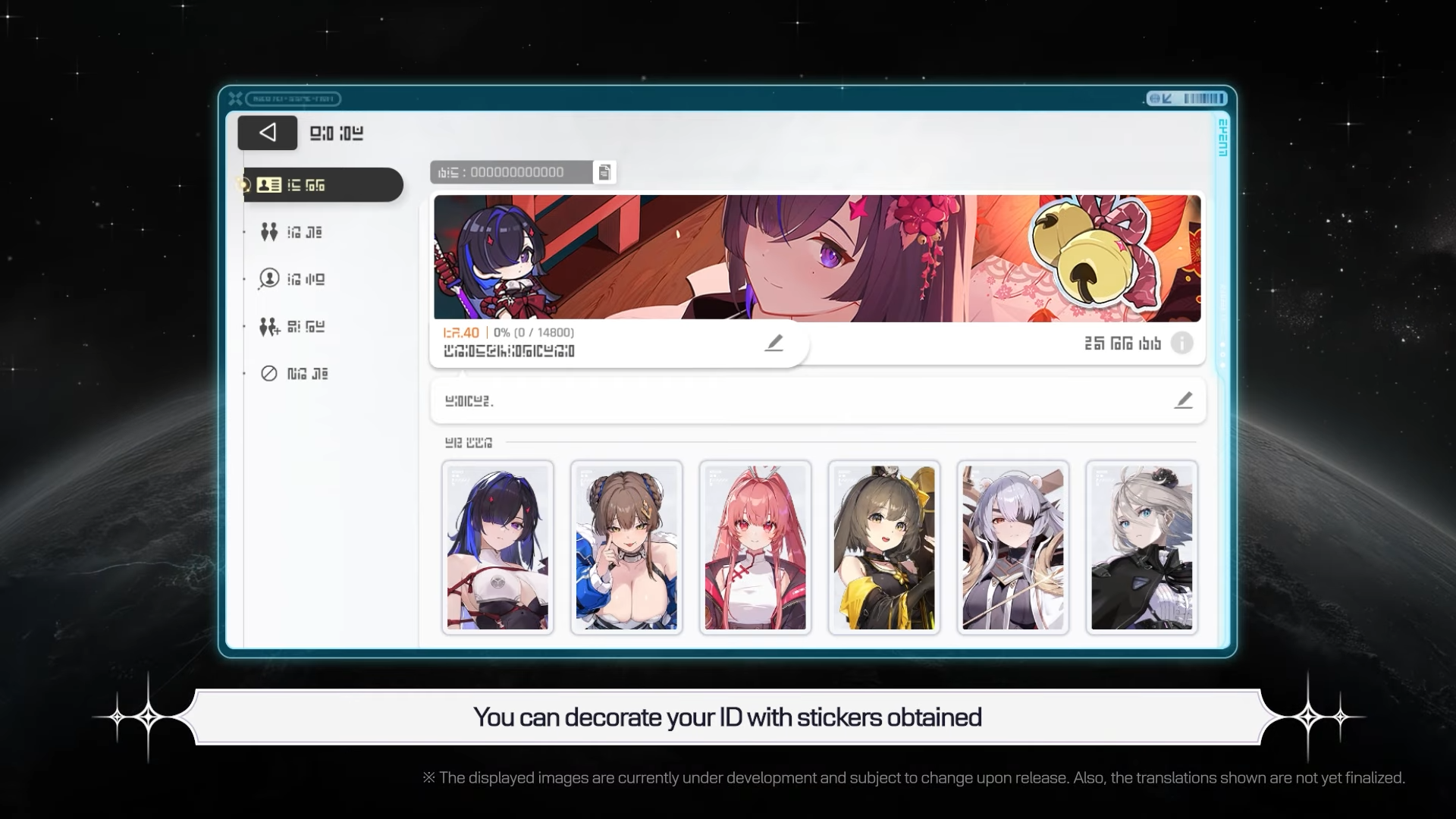Select the ID card tab in sidebar
Image resolution: width=1456 pixels, height=819 pixels.
coord(322,185)
